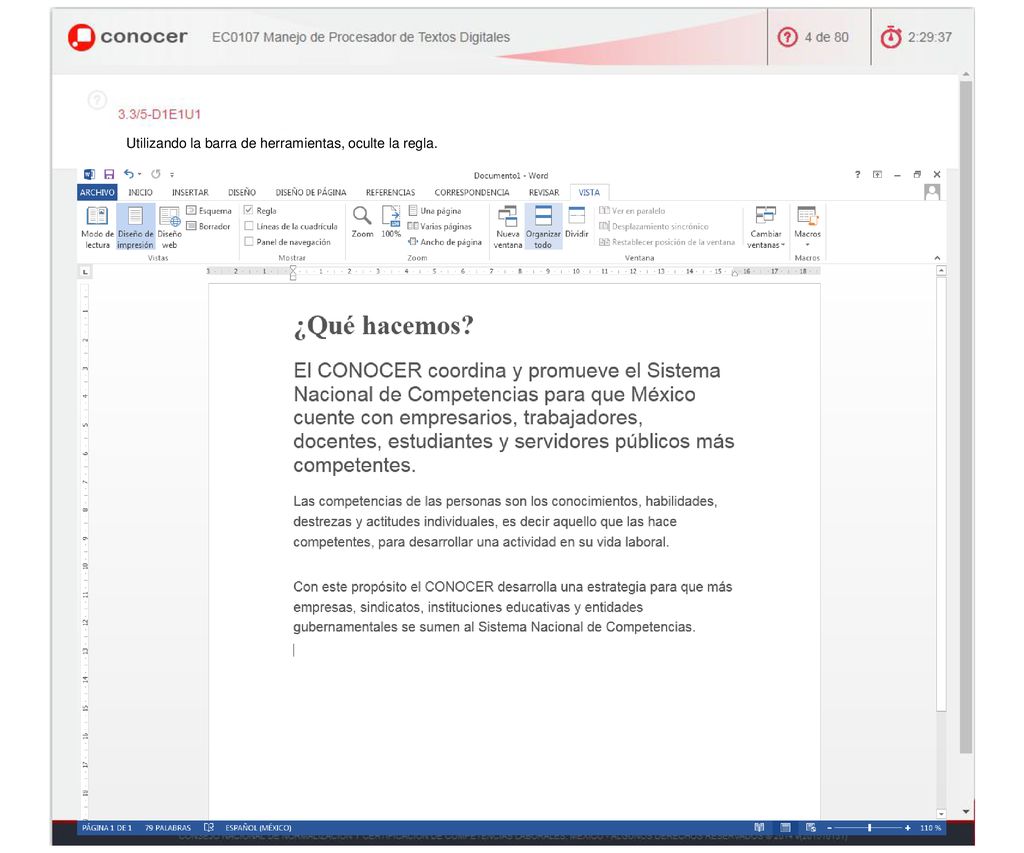The image size is (1024, 853).
Task: Click the right indent marker on ruler
Action: (x=735, y=273)
